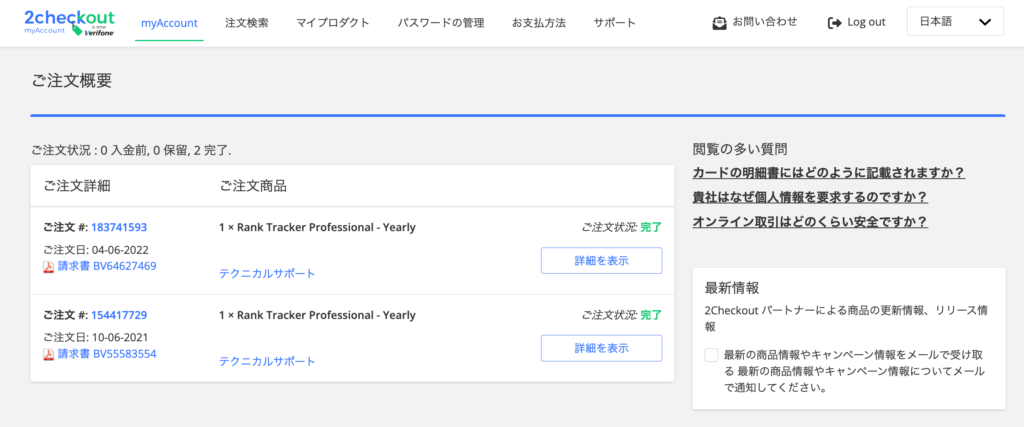Screen dimensions: 1024x427
Task: Click PDF icon beside 請求書 BV55583554
Action: pos(48,354)
